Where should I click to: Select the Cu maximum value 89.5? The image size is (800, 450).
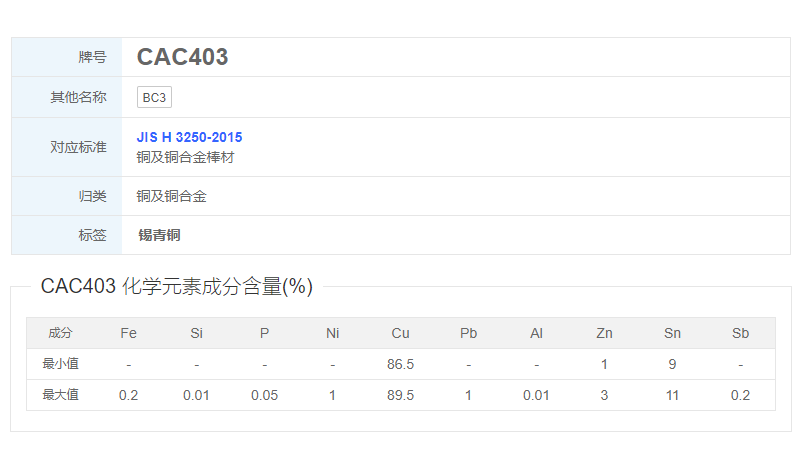tap(400, 395)
